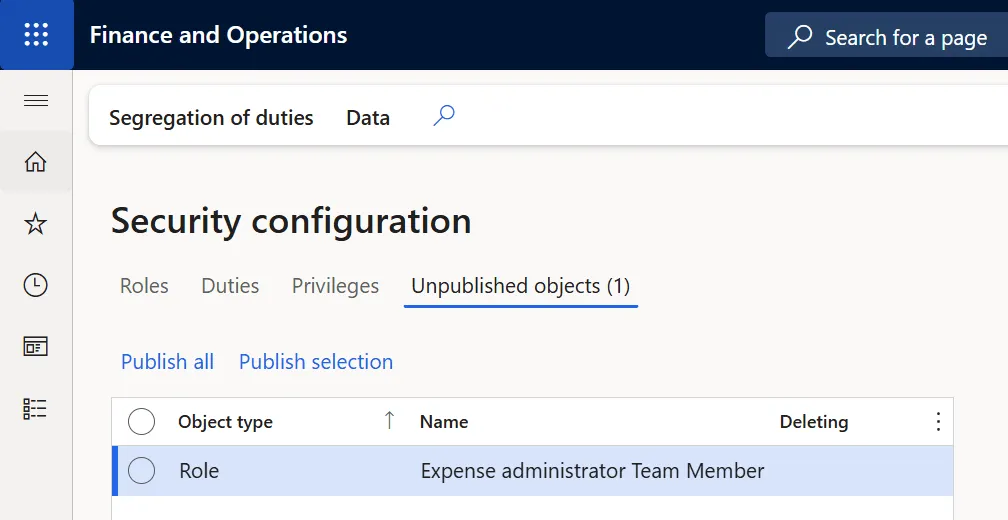This screenshot has width=1008, height=520.
Task: Expand the navigation pane hamburger menu
Action: [36, 101]
